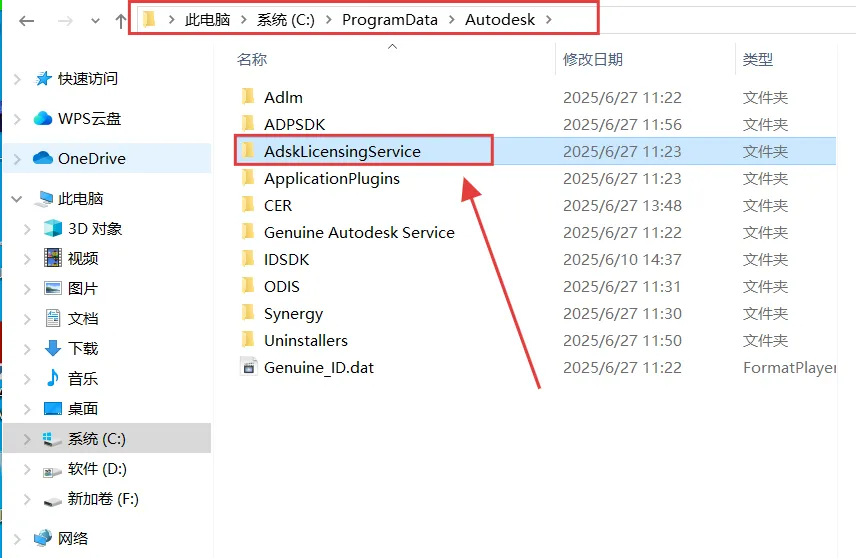
Task: Open chevron between ProgramData and Autodesk
Action: click(x=451, y=20)
